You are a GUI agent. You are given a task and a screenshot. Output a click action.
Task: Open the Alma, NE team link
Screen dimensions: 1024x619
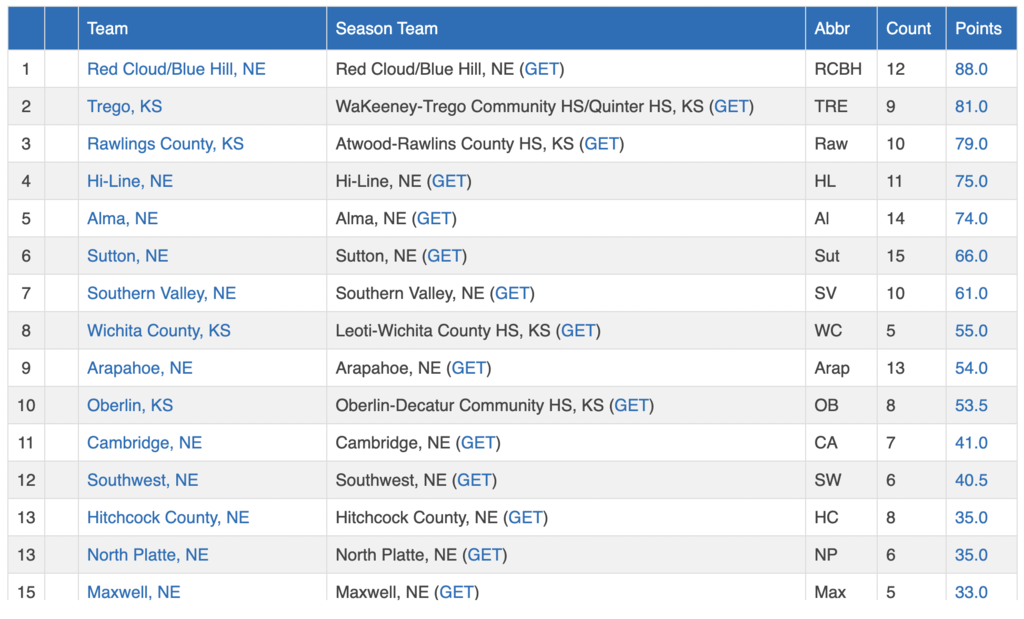(122, 218)
